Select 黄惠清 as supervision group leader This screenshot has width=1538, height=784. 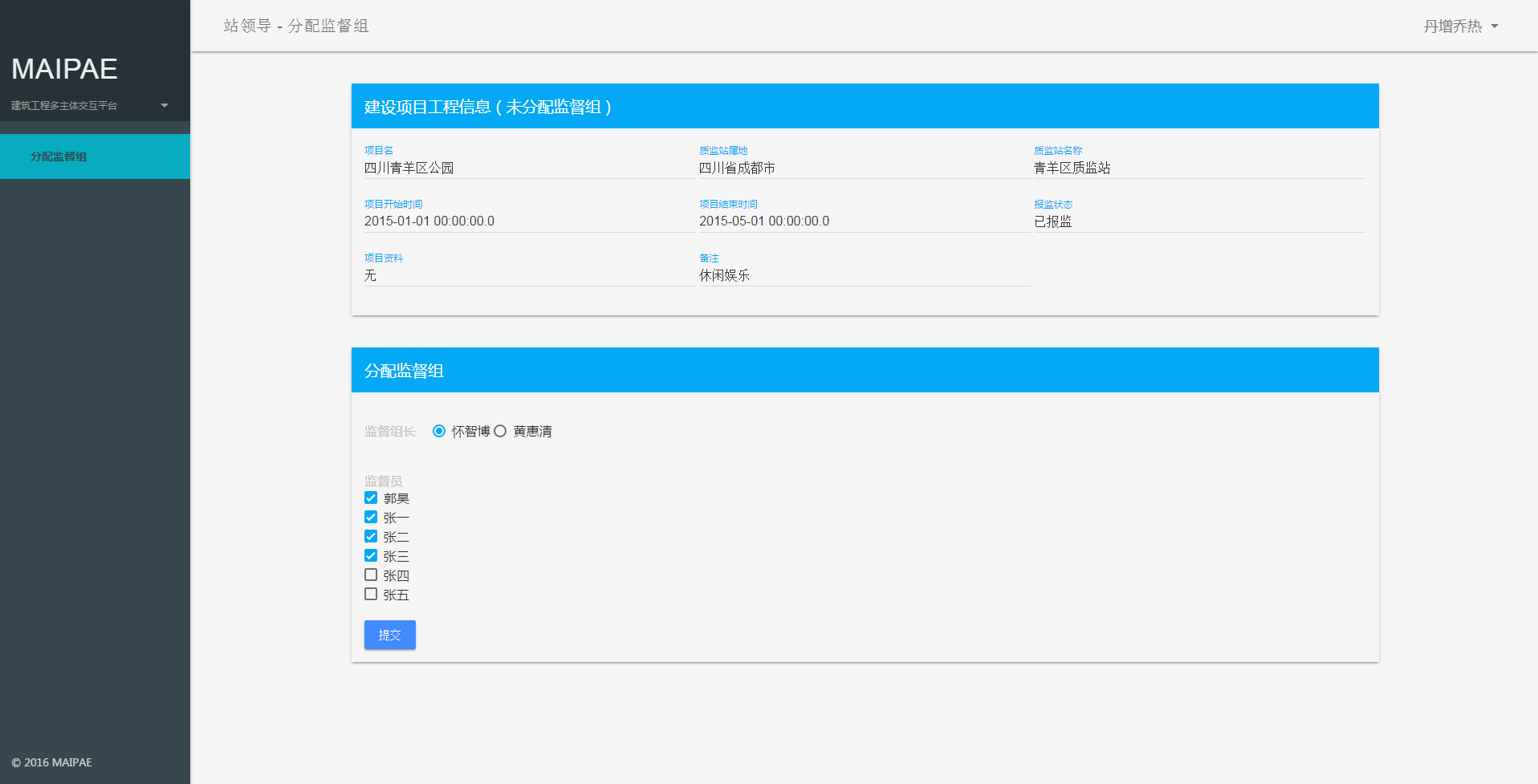(500, 431)
